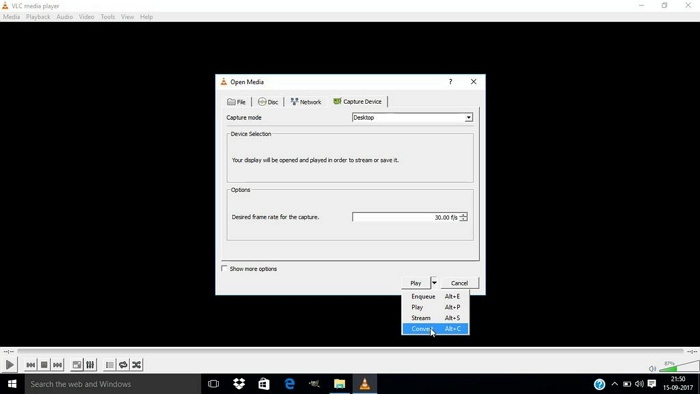Switch to the Disc tab

point(268,102)
